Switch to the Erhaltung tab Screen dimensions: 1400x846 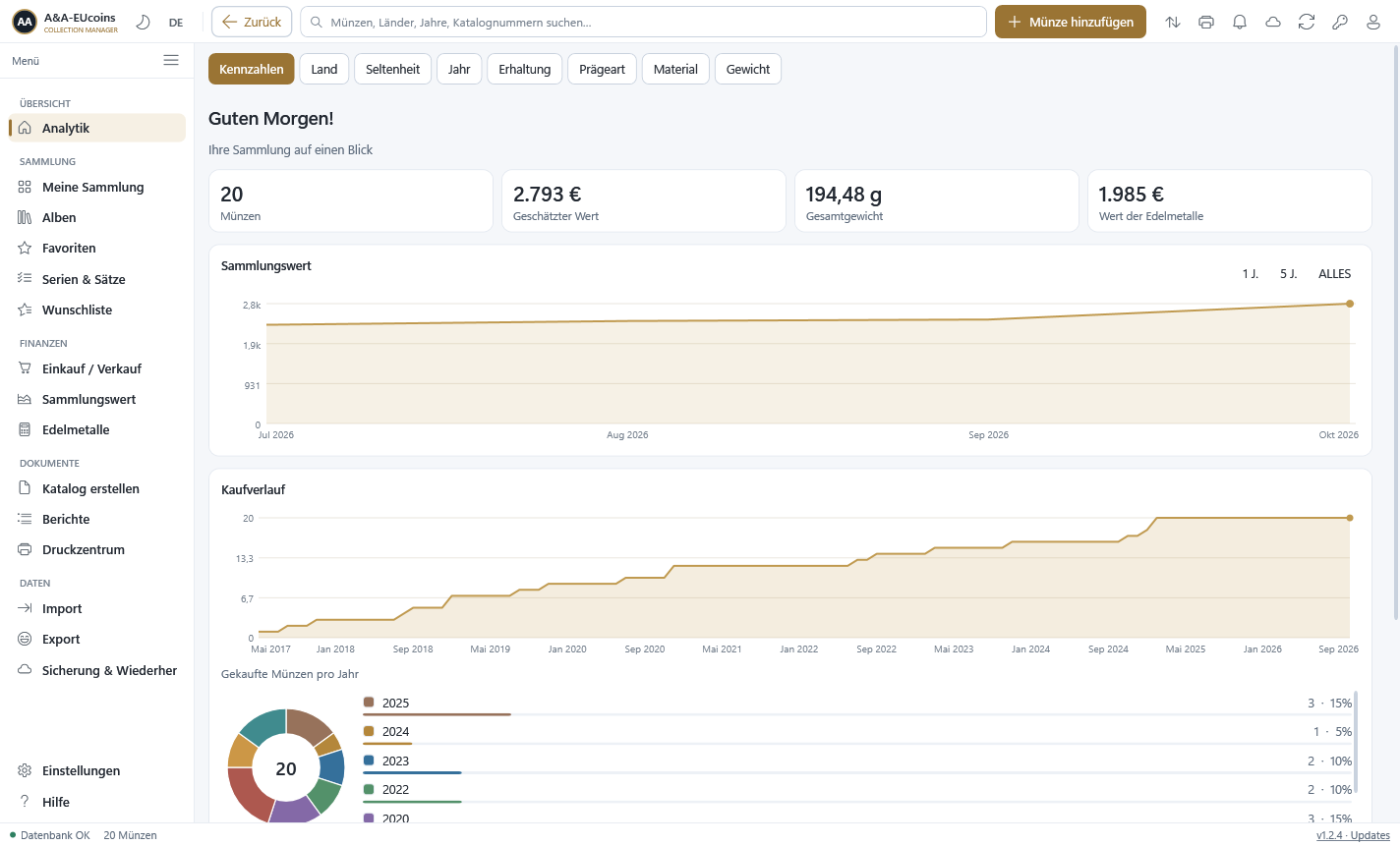525,69
